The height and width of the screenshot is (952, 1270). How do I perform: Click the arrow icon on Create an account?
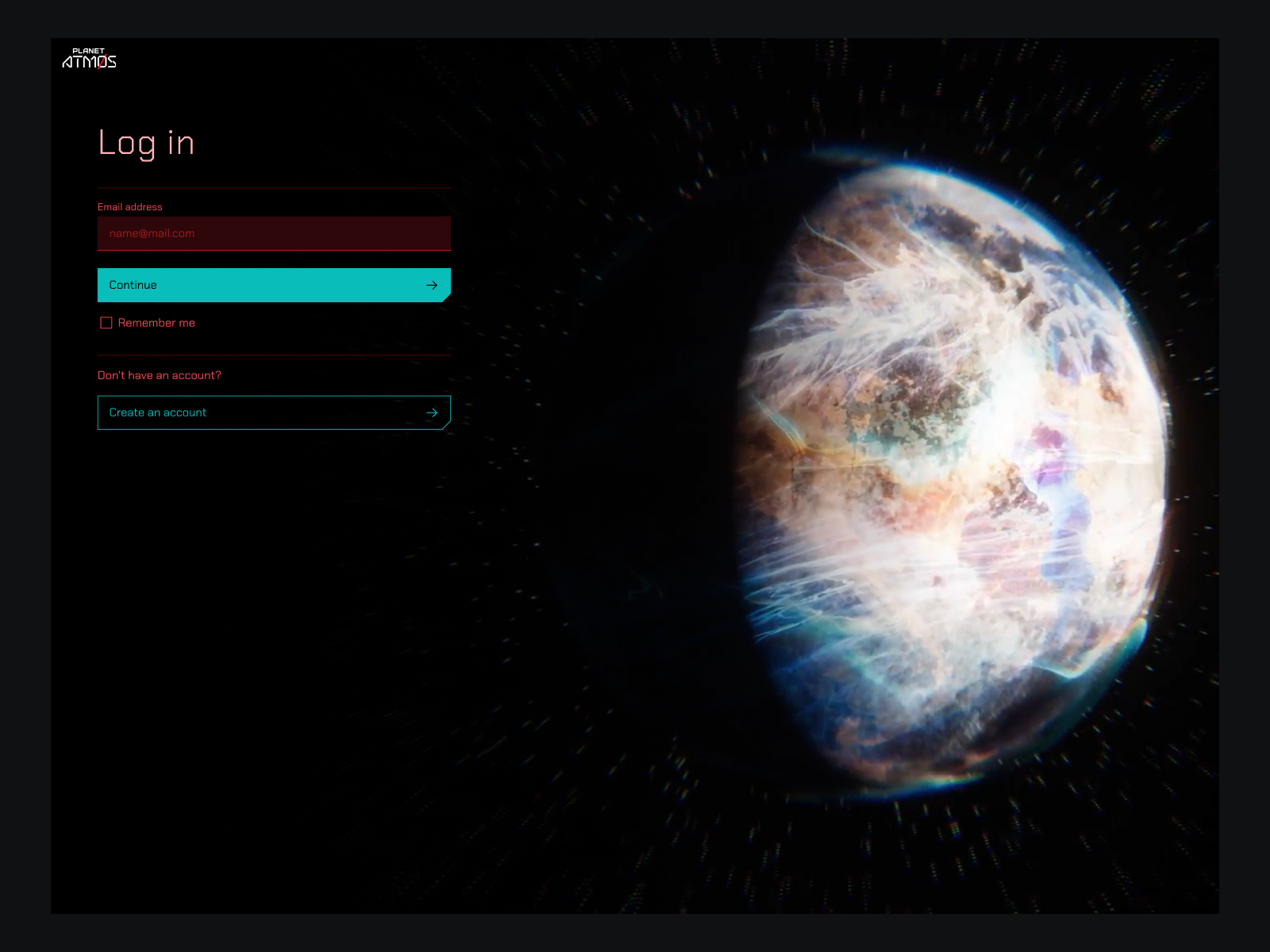click(432, 413)
